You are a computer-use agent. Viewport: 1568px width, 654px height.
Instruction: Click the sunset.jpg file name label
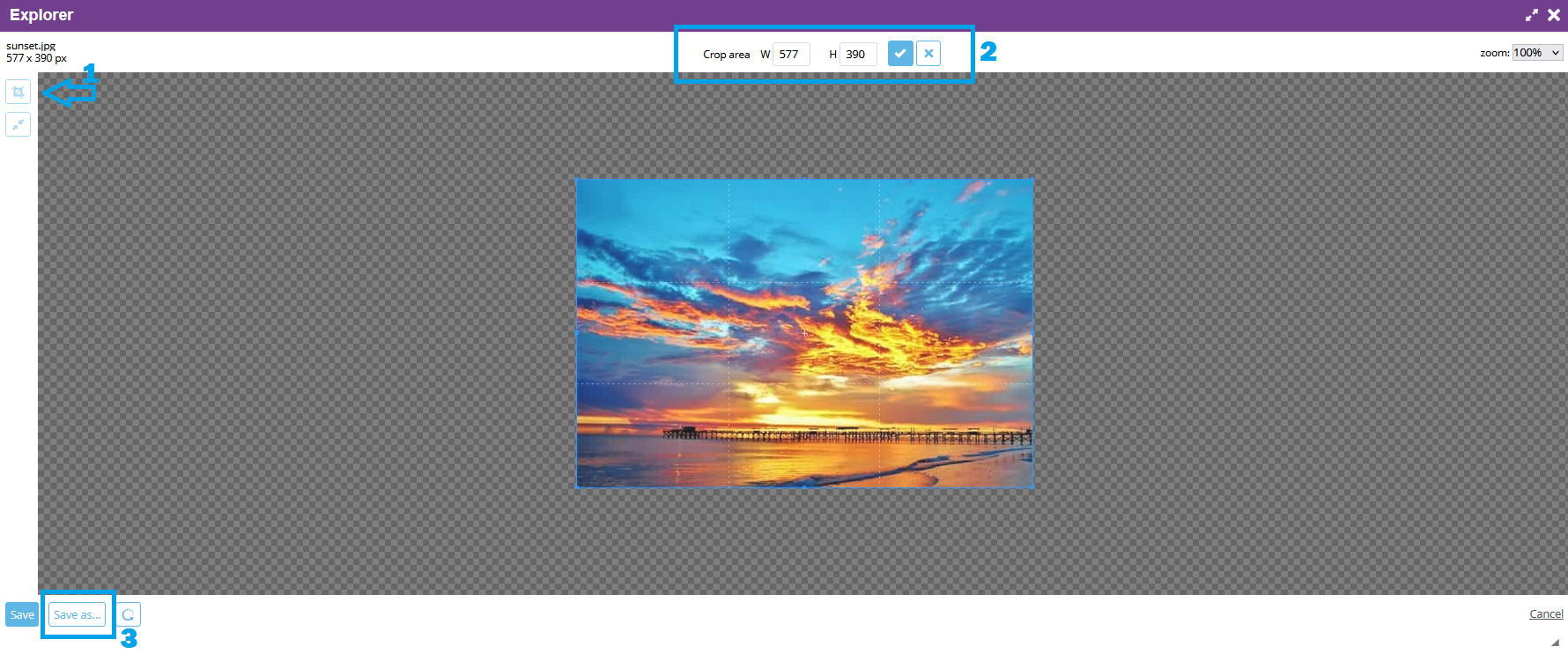tap(31, 46)
